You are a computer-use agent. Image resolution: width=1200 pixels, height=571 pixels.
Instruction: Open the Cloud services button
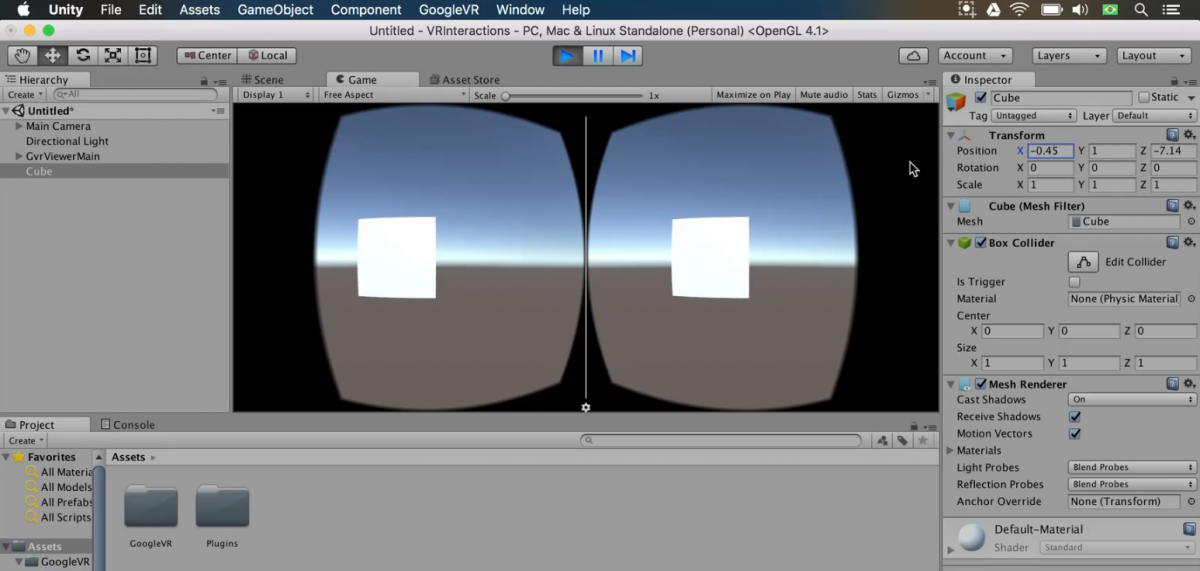(x=912, y=56)
